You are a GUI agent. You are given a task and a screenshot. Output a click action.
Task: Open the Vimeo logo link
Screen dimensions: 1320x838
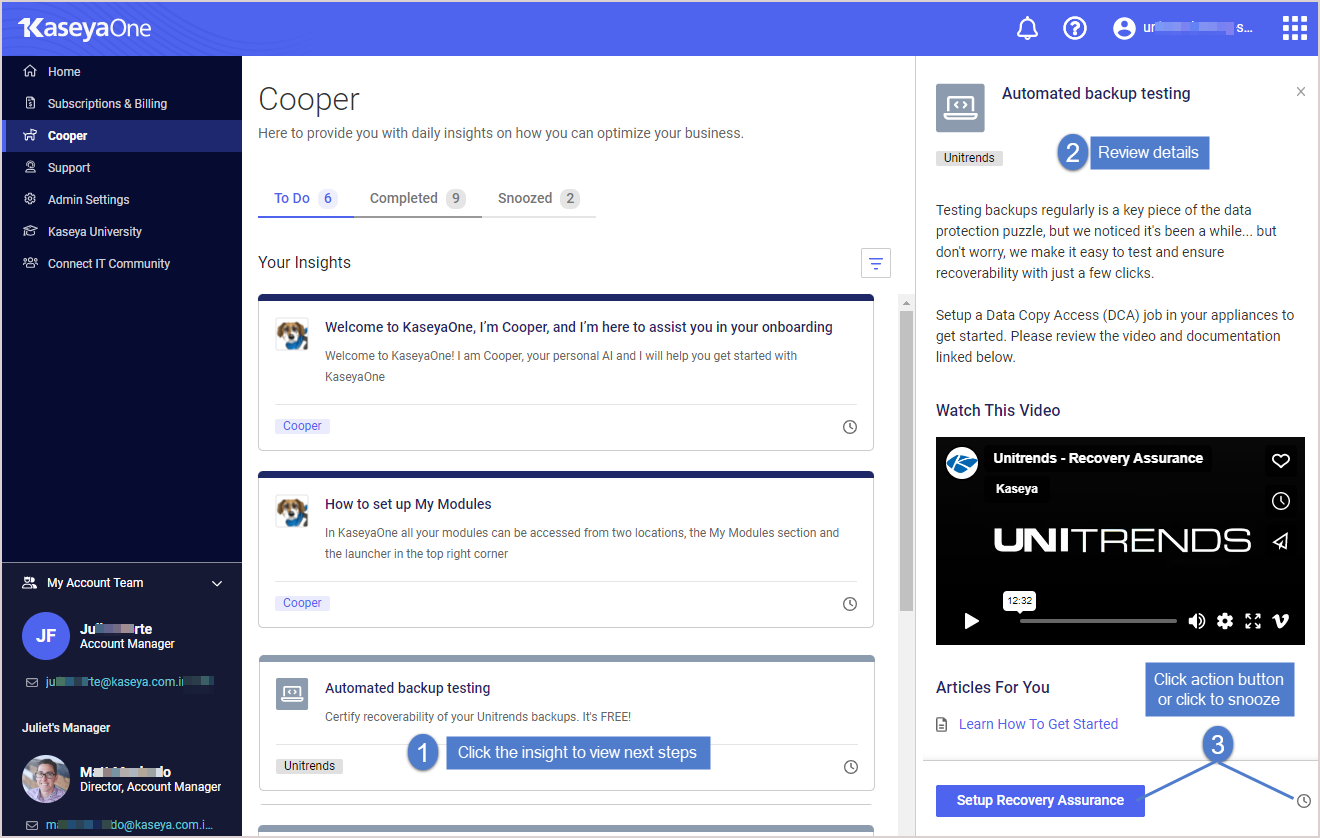click(1281, 621)
